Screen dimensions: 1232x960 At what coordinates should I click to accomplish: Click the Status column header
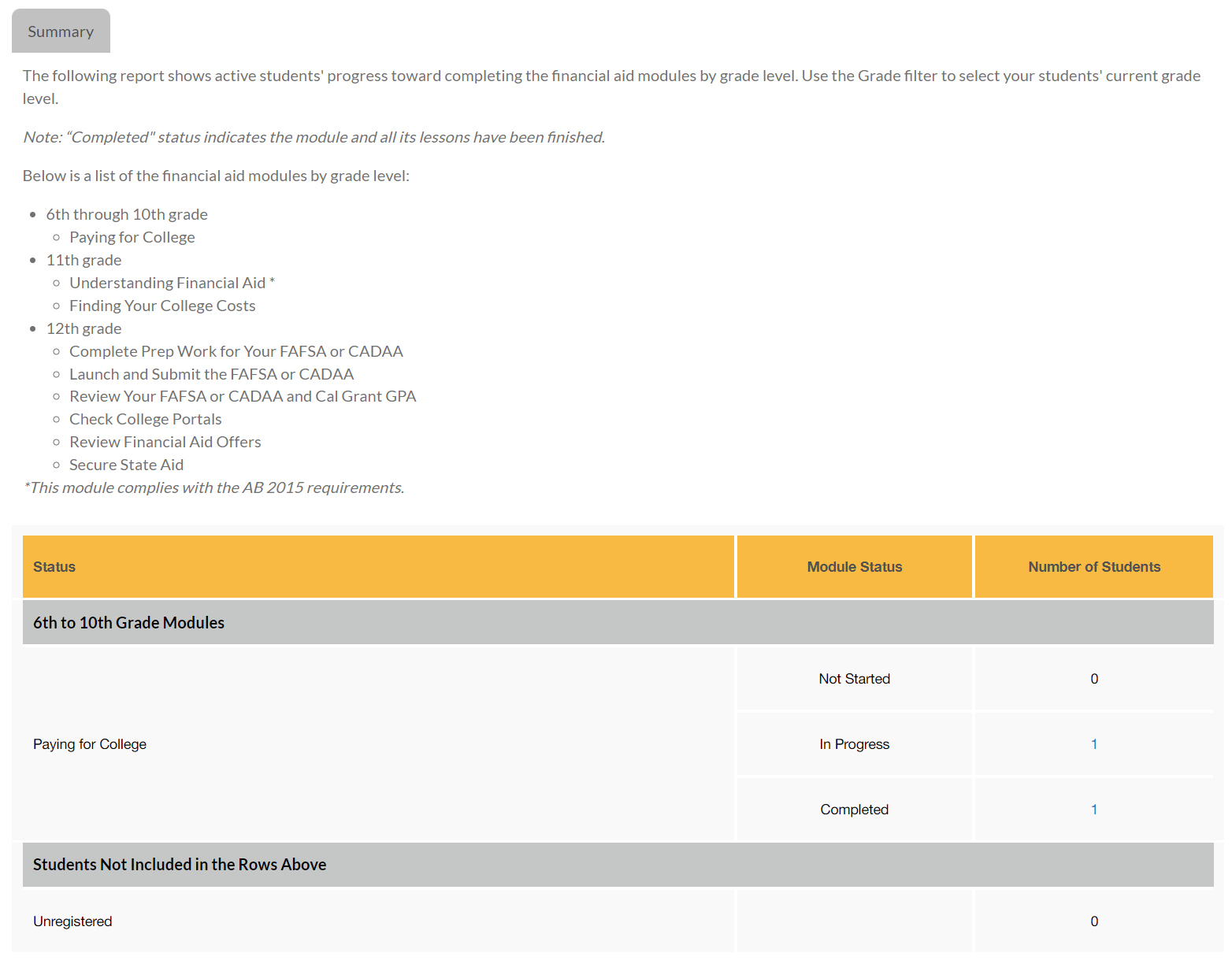pyautogui.click(x=54, y=566)
